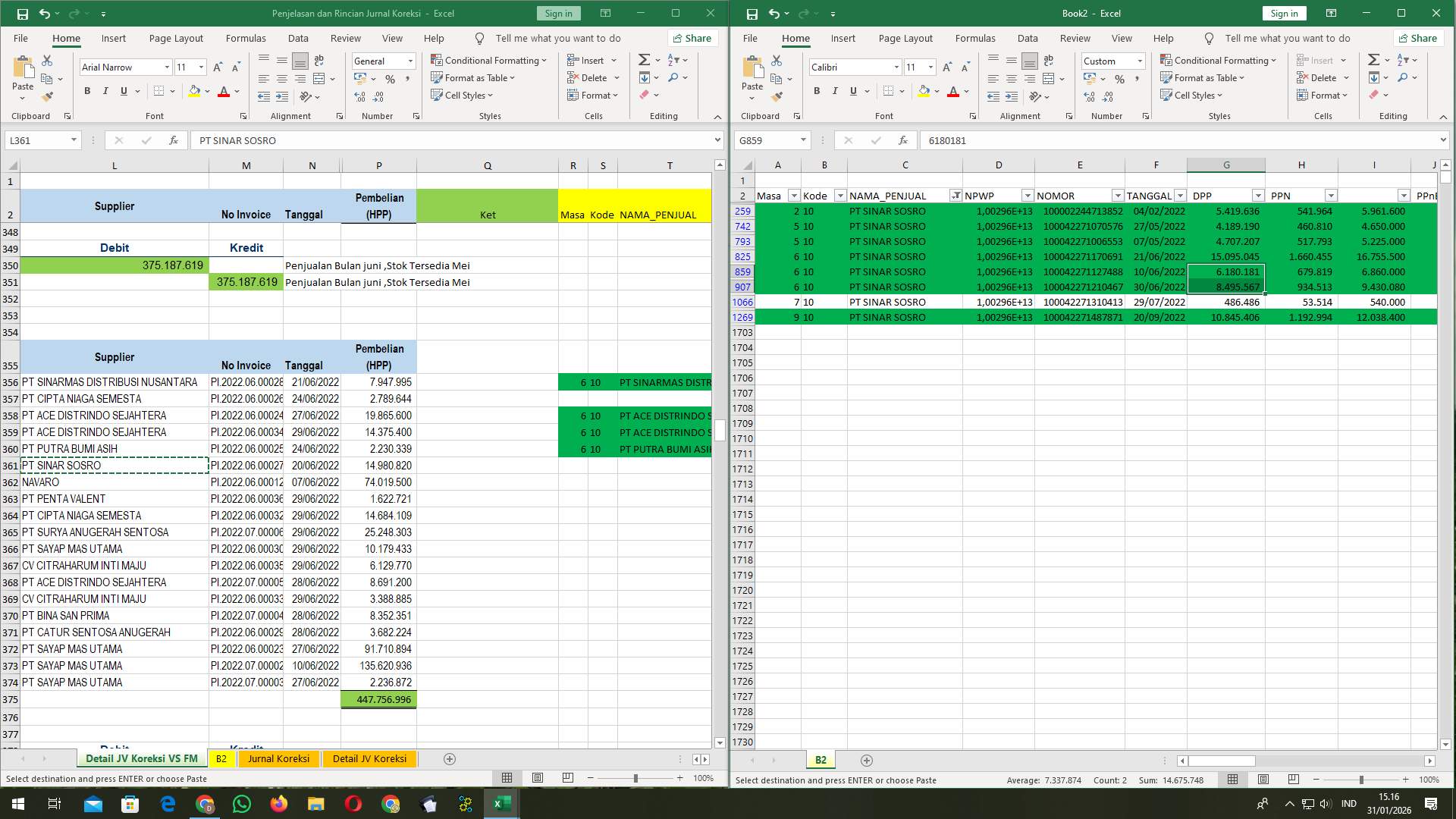
Task: Add a new sheet in Book2
Action: pyautogui.click(x=867, y=760)
